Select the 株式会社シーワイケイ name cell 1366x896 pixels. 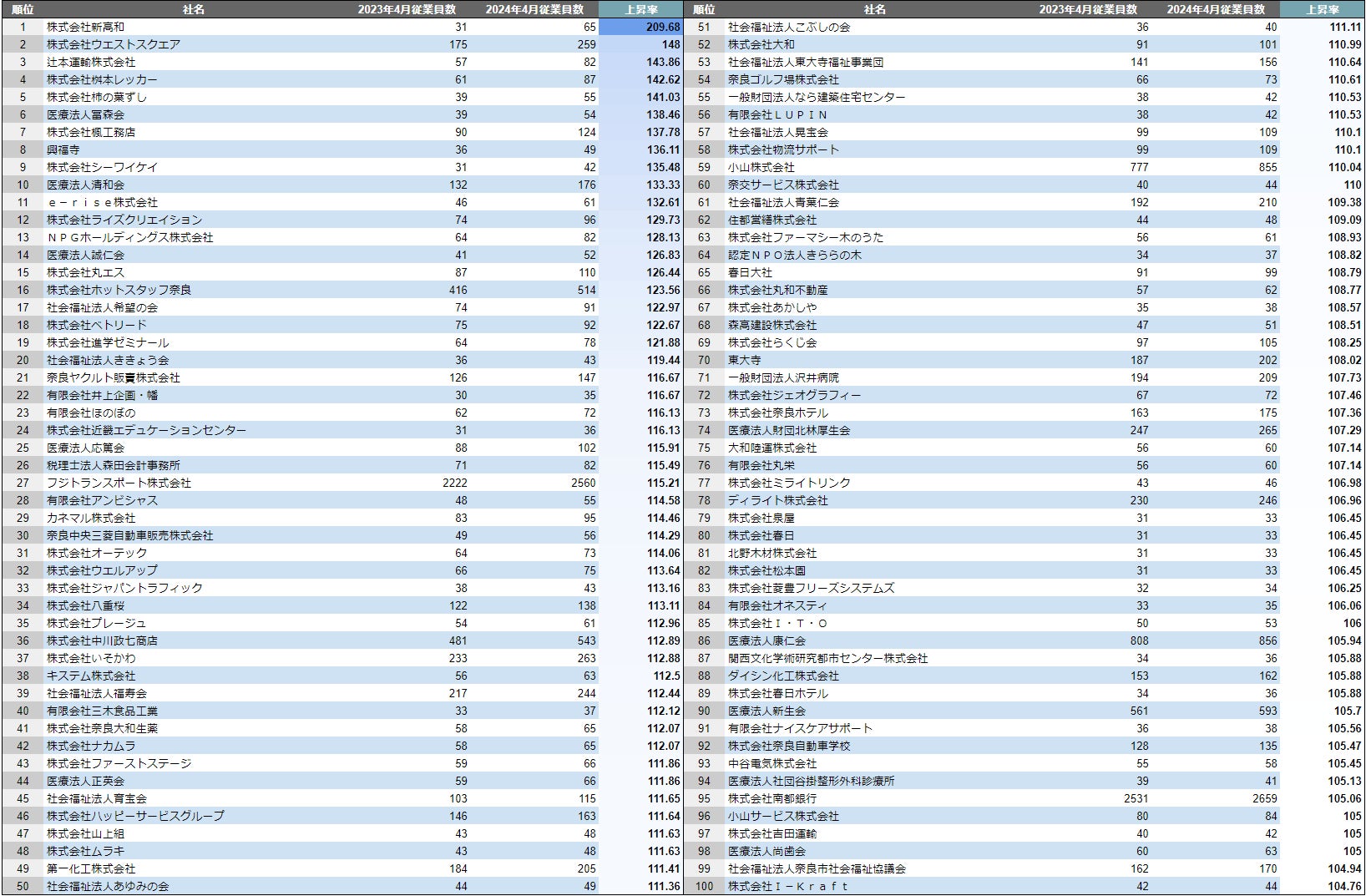point(102,167)
